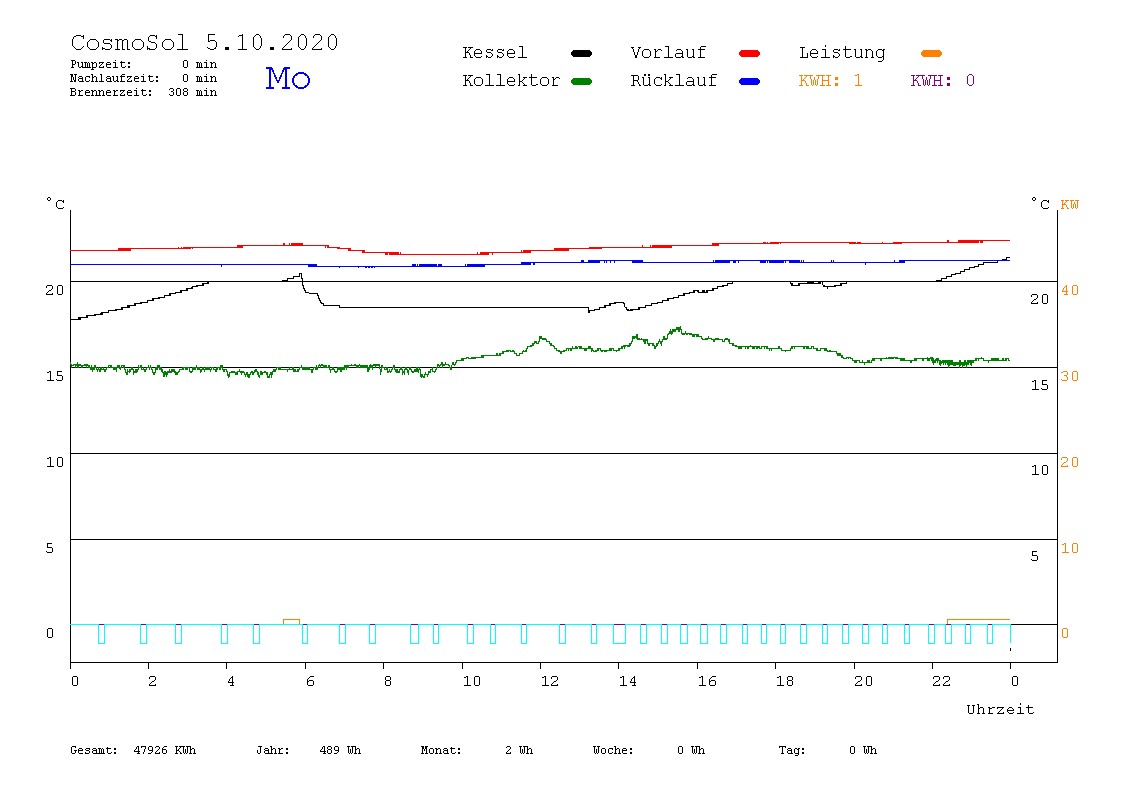This screenshot has width=1148, height=812.
Task: Click the 'Rücklauf' legend label
Action: pos(674,81)
